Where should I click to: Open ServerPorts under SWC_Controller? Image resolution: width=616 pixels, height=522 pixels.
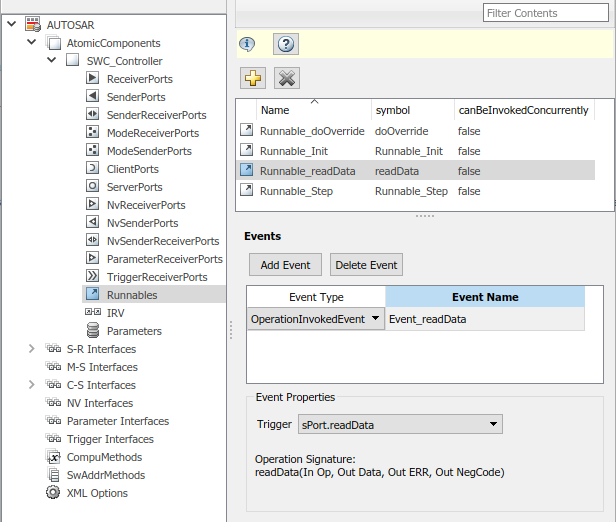pos(134,187)
